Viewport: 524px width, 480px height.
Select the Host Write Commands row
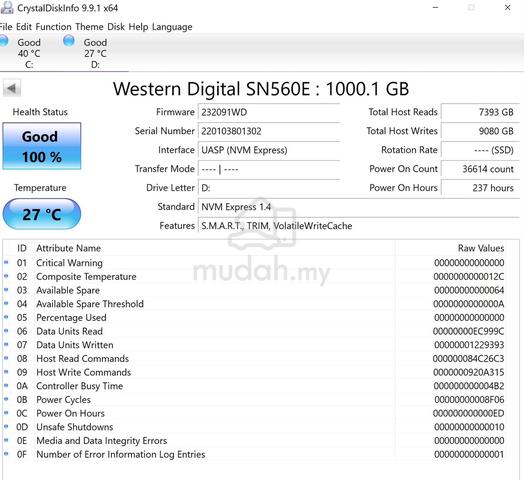tap(254, 372)
